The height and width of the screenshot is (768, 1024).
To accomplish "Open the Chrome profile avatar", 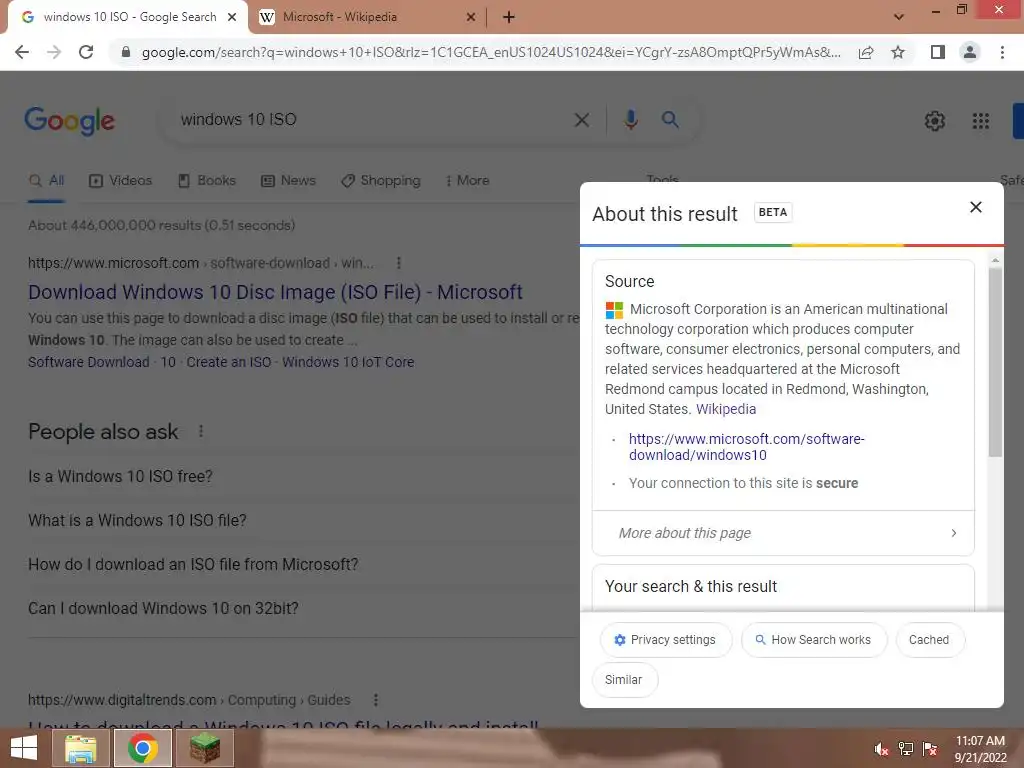I will click(x=970, y=52).
